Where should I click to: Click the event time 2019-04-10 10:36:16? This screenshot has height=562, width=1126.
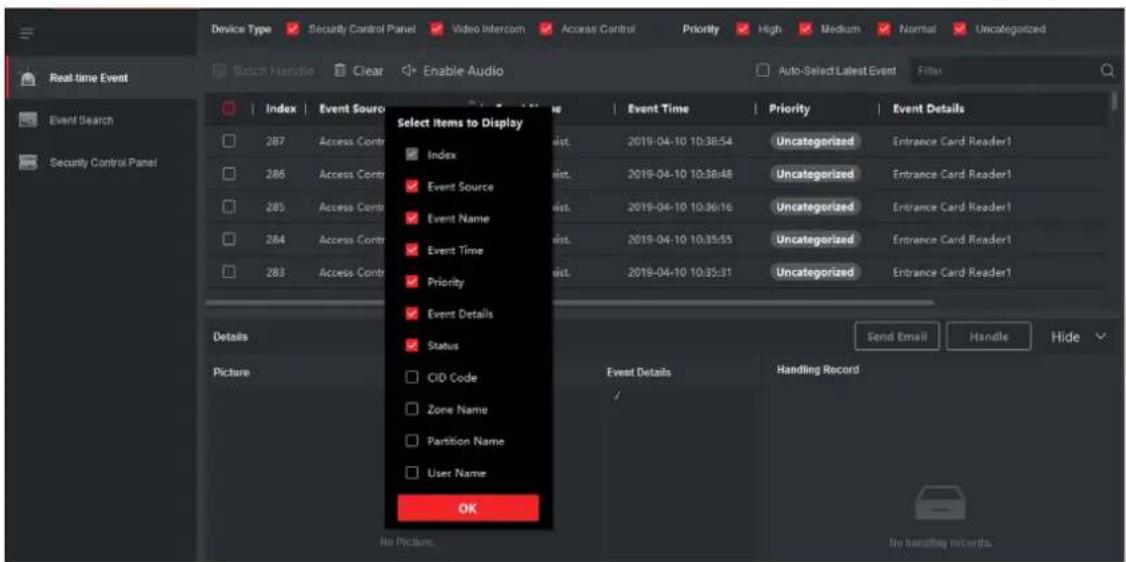tap(679, 207)
